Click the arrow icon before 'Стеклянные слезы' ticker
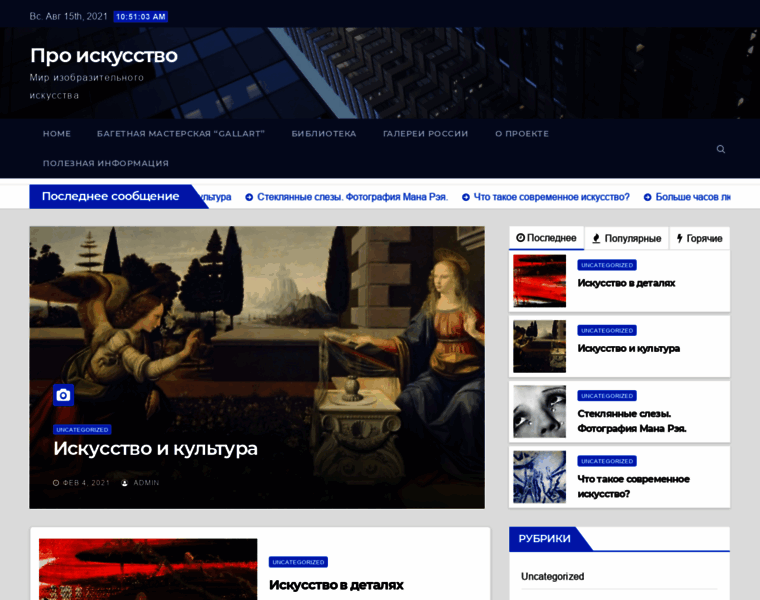The height and width of the screenshot is (600, 760). [249, 197]
